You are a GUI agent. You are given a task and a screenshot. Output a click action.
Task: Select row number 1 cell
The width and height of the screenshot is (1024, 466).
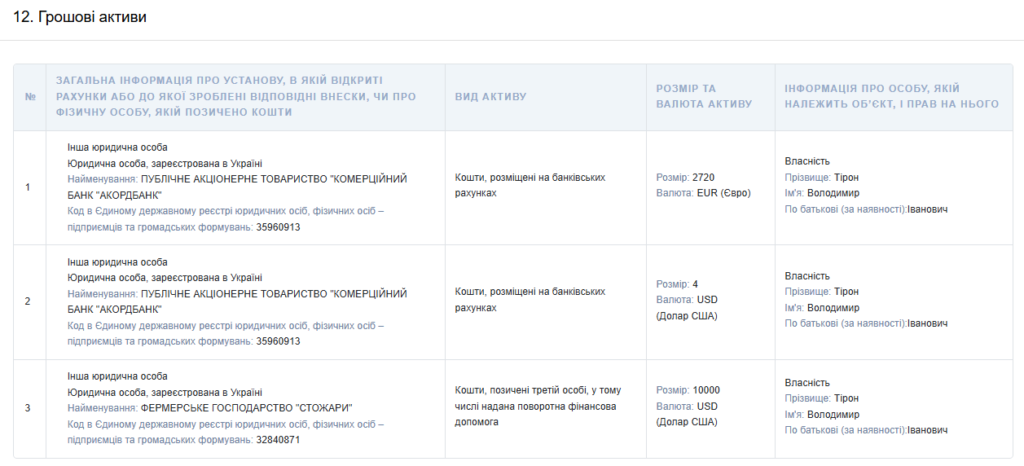pyautogui.click(x=28, y=187)
